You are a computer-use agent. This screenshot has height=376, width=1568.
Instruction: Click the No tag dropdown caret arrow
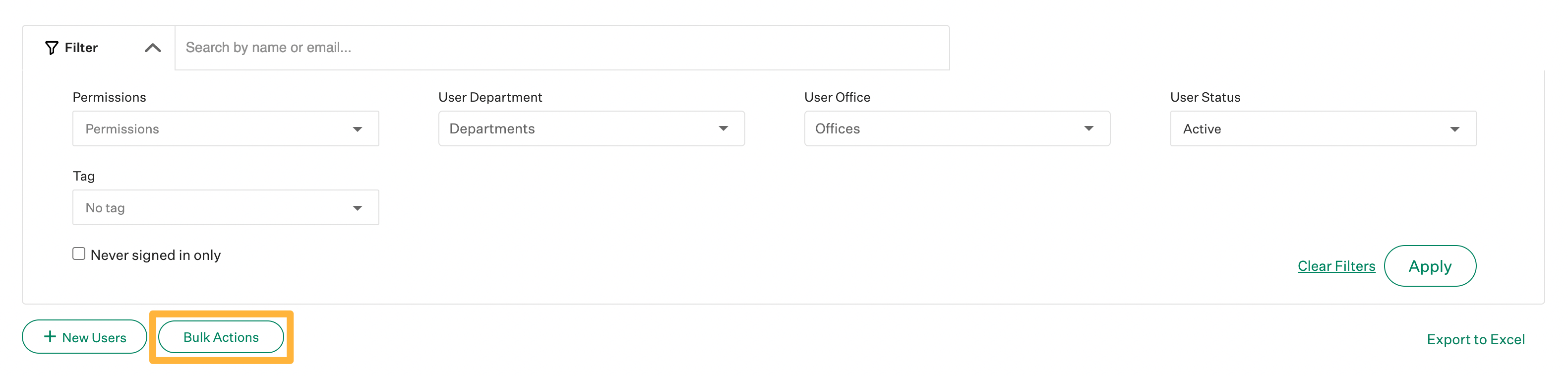pos(359,207)
